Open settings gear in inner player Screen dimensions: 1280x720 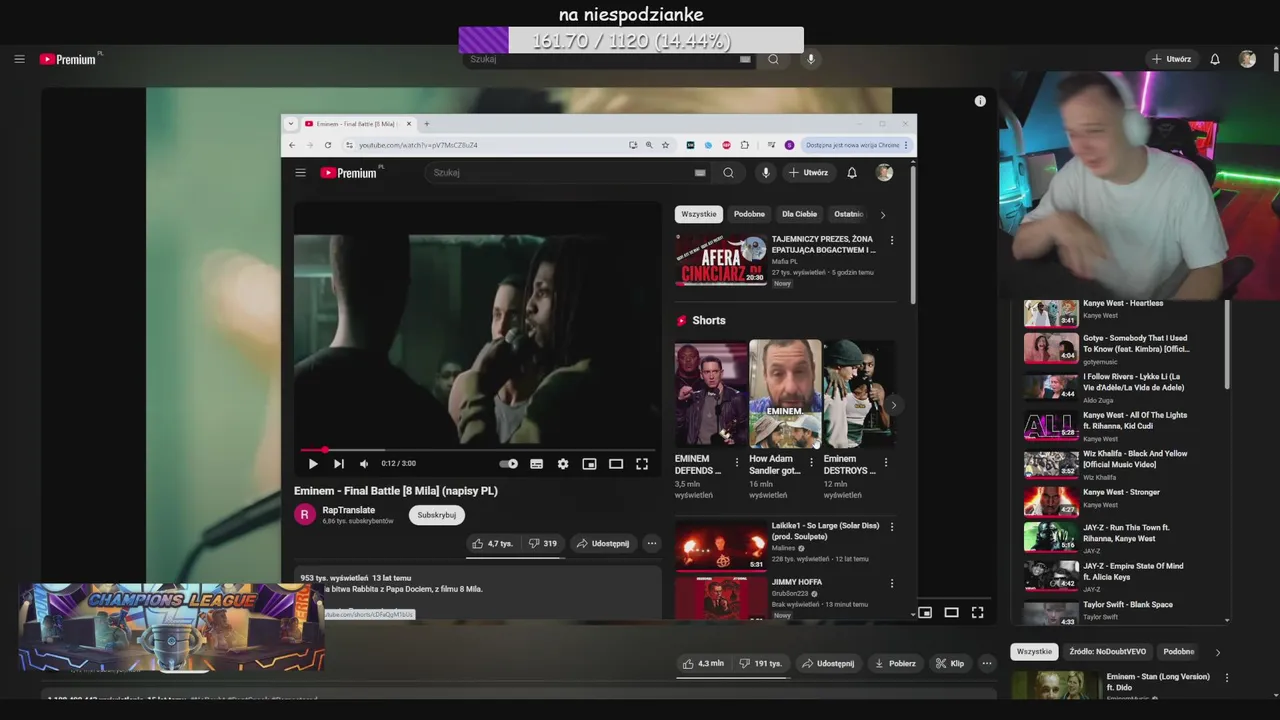563,464
